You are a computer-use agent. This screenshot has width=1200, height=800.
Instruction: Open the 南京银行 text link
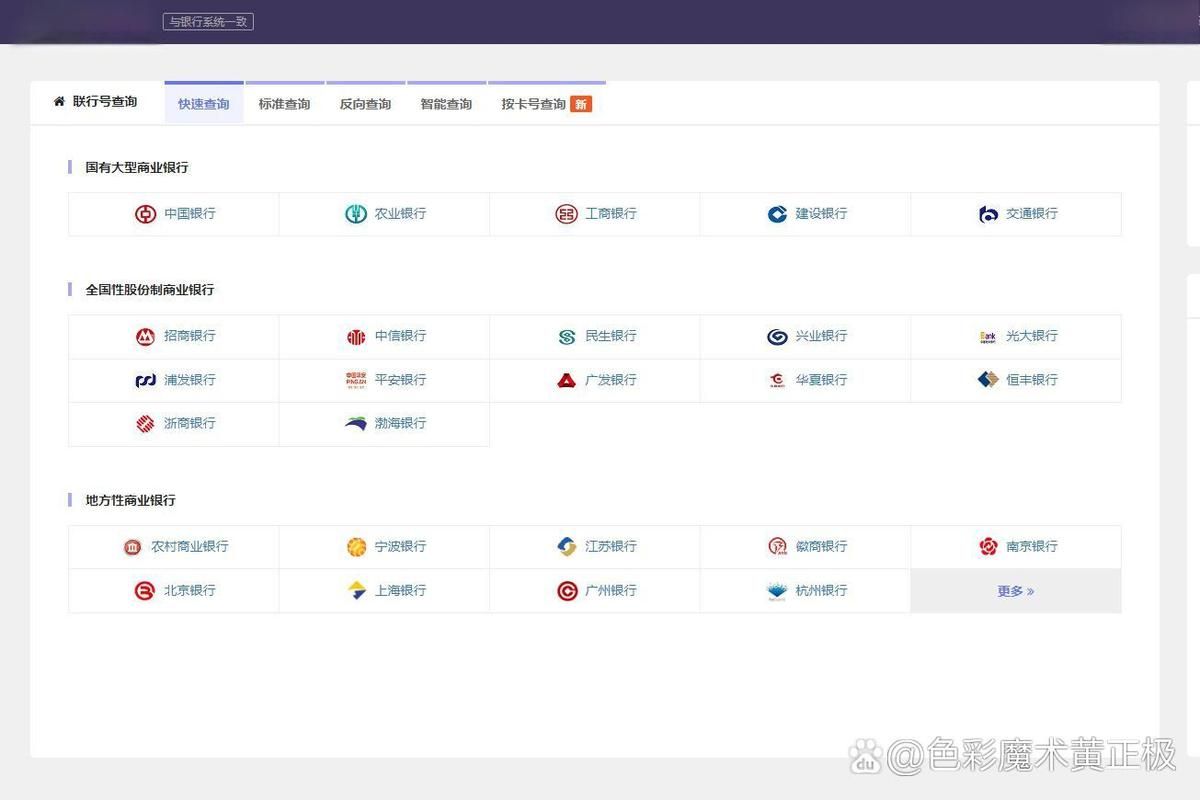click(x=1032, y=547)
